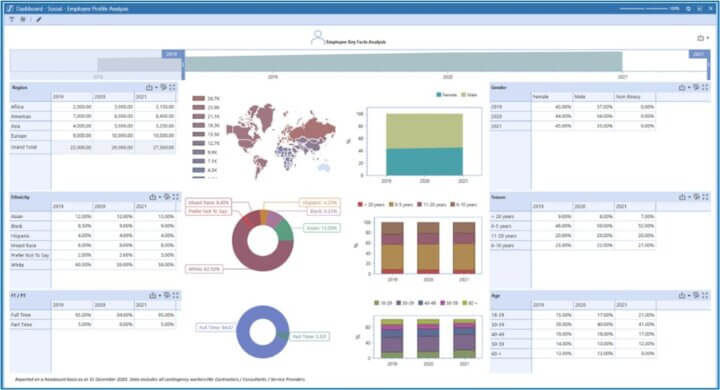The height and width of the screenshot is (390, 720).
Task: Click the pencil edit icon in the toolbar
Action: tap(39, 20)
